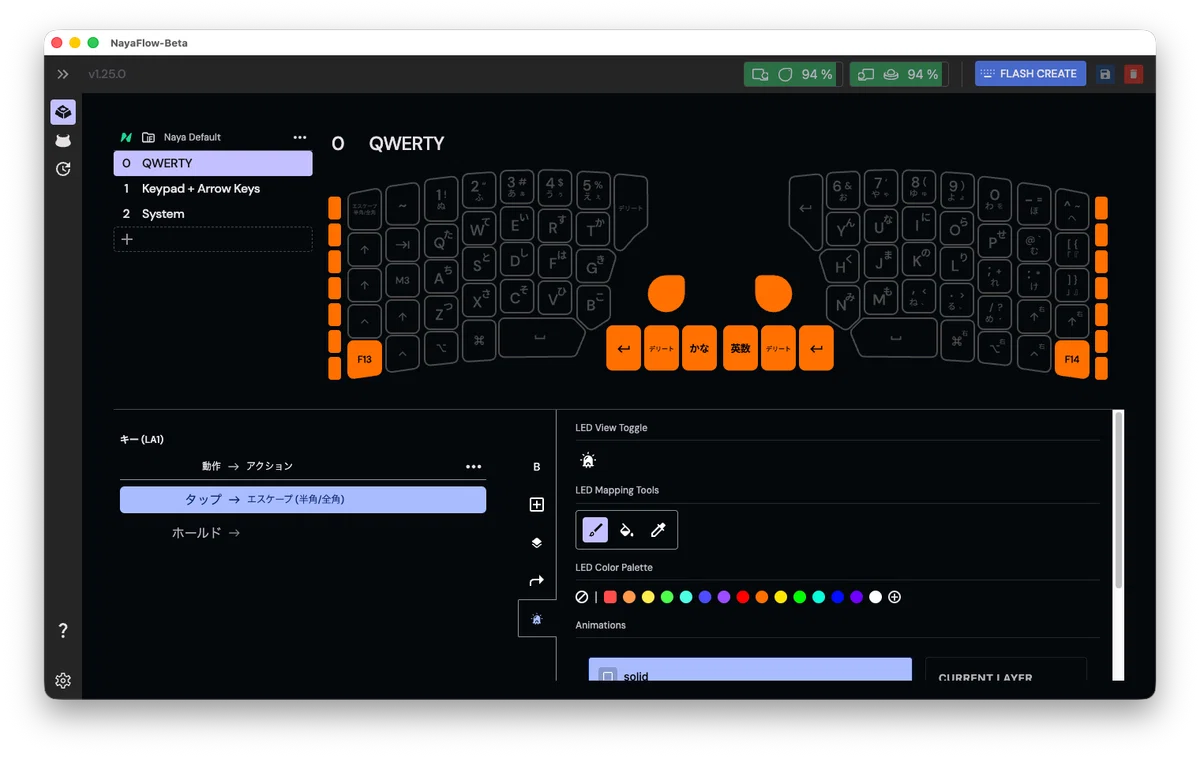
Task: Expand sidebar with double chevron
Action: pos(63,74)
